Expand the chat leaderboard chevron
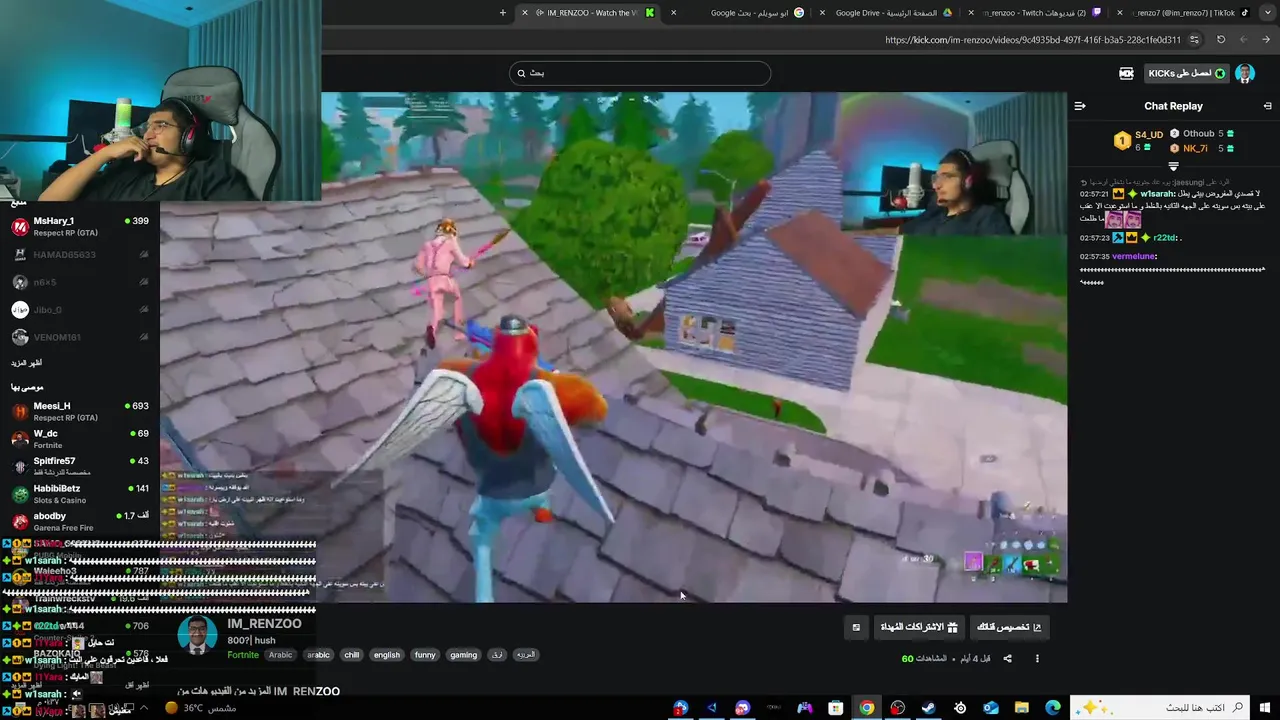This screenshot has height=720, width=1280. 1174,167
